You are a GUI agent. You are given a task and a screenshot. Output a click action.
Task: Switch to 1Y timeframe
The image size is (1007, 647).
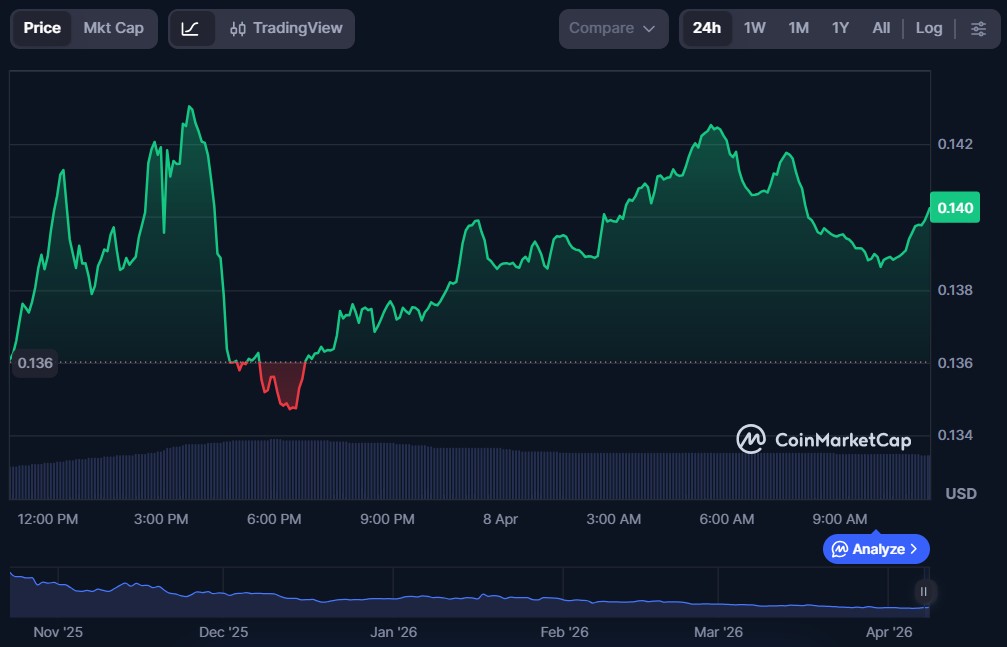click(840, 28)
